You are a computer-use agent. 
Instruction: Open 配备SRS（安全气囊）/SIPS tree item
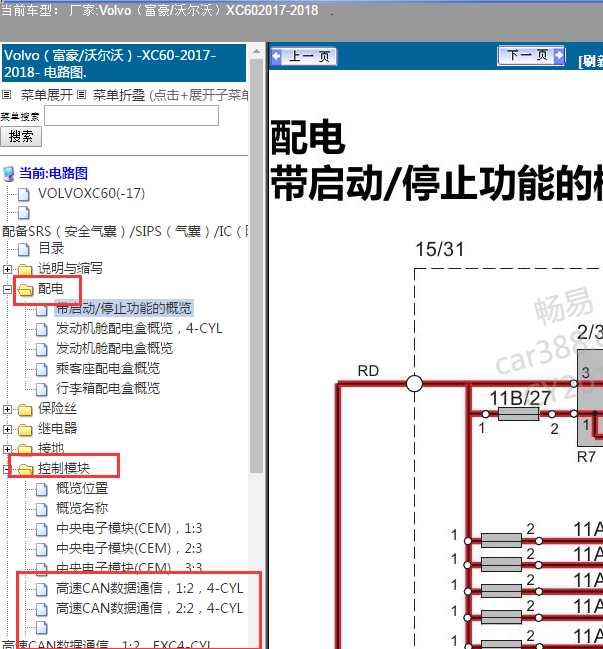[x=125, y=231]
